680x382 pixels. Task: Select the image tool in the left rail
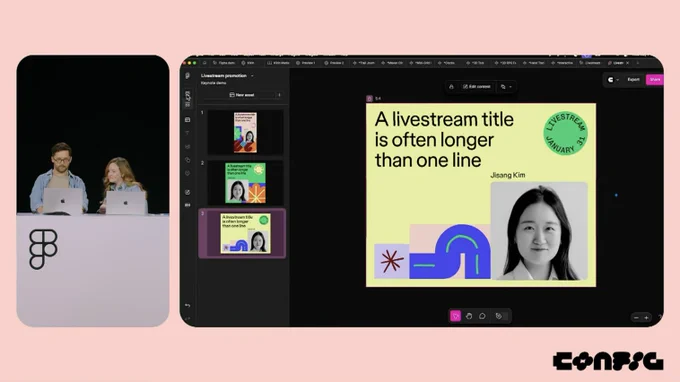tap(187, 147)
